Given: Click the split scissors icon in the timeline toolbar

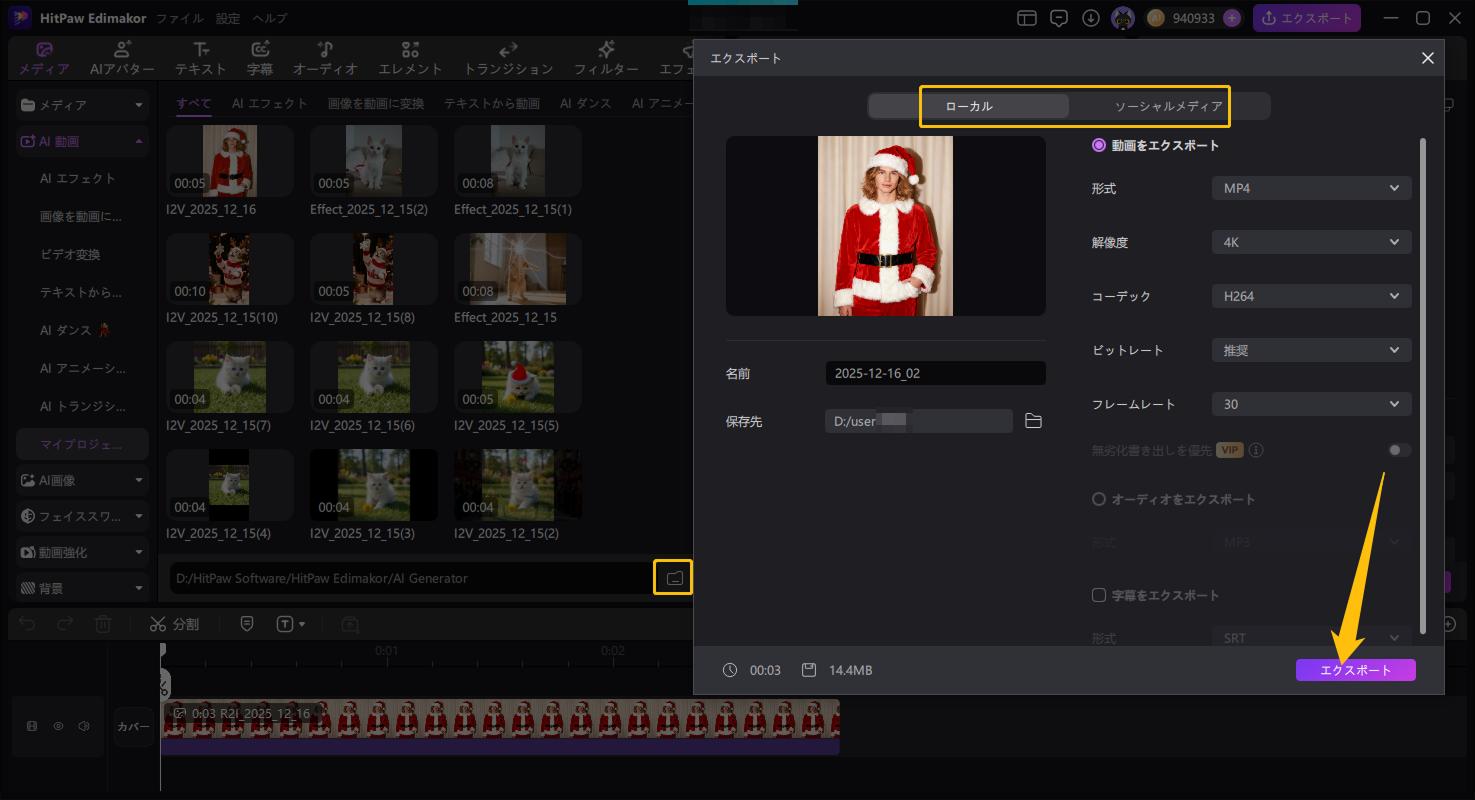Looking at the screenshot, I should [158, 624].
